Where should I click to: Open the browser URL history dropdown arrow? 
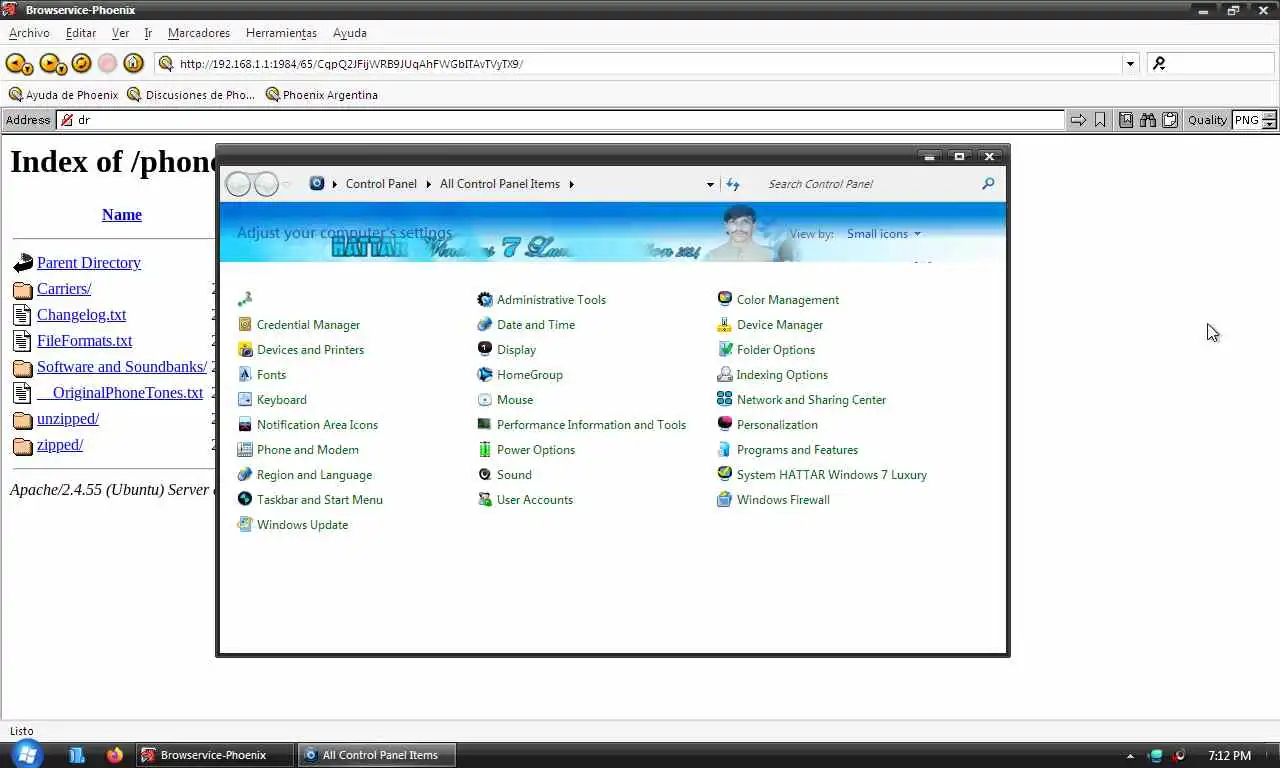(x=1130, y=64)
